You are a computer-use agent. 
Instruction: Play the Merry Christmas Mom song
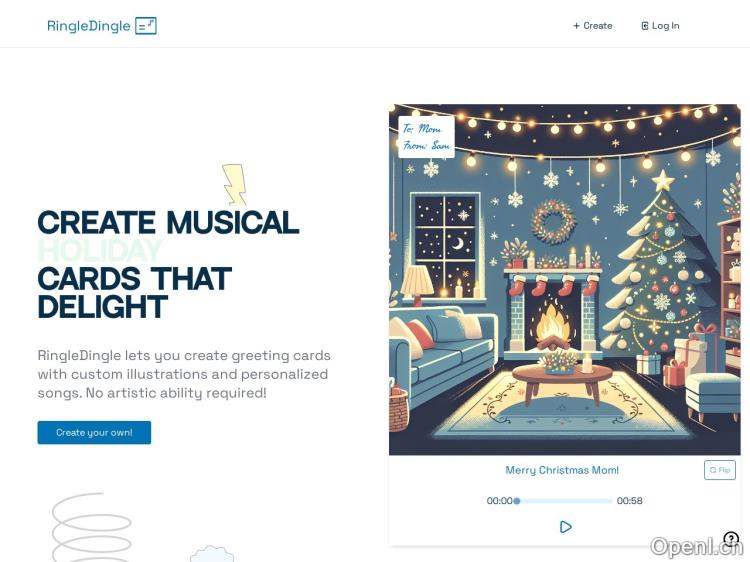565,527
